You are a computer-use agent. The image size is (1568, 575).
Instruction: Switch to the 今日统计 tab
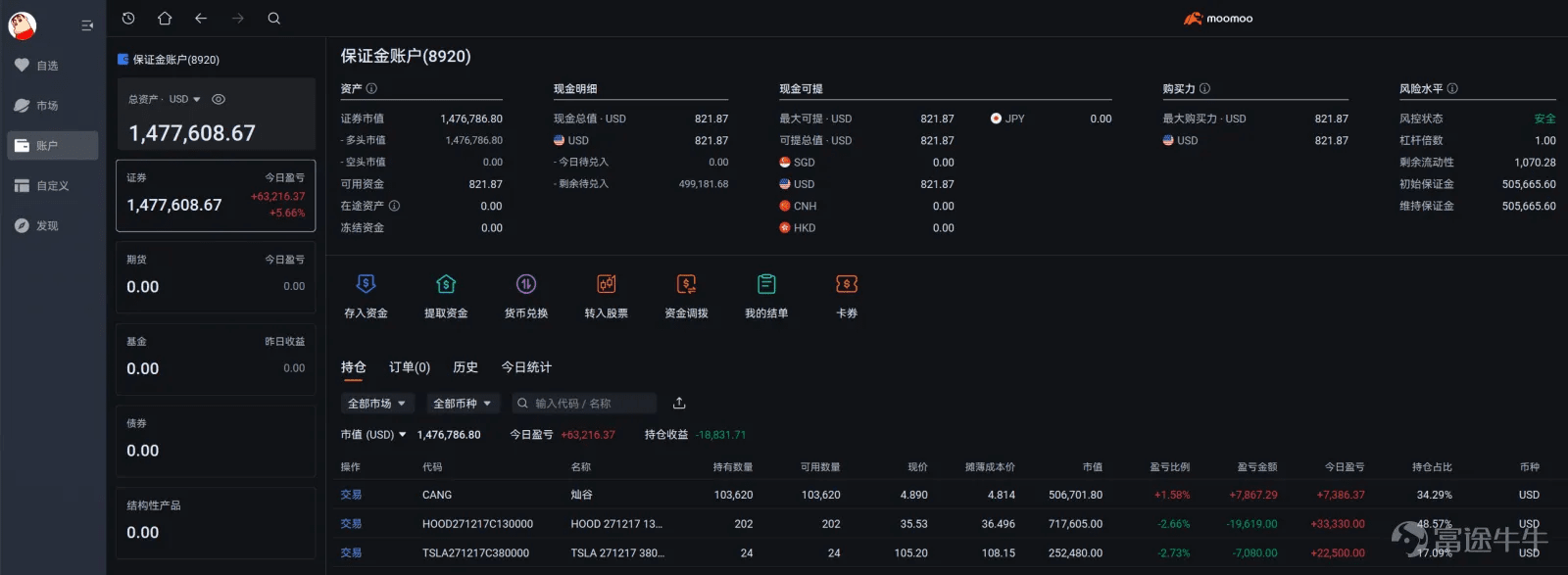(526, 367)
